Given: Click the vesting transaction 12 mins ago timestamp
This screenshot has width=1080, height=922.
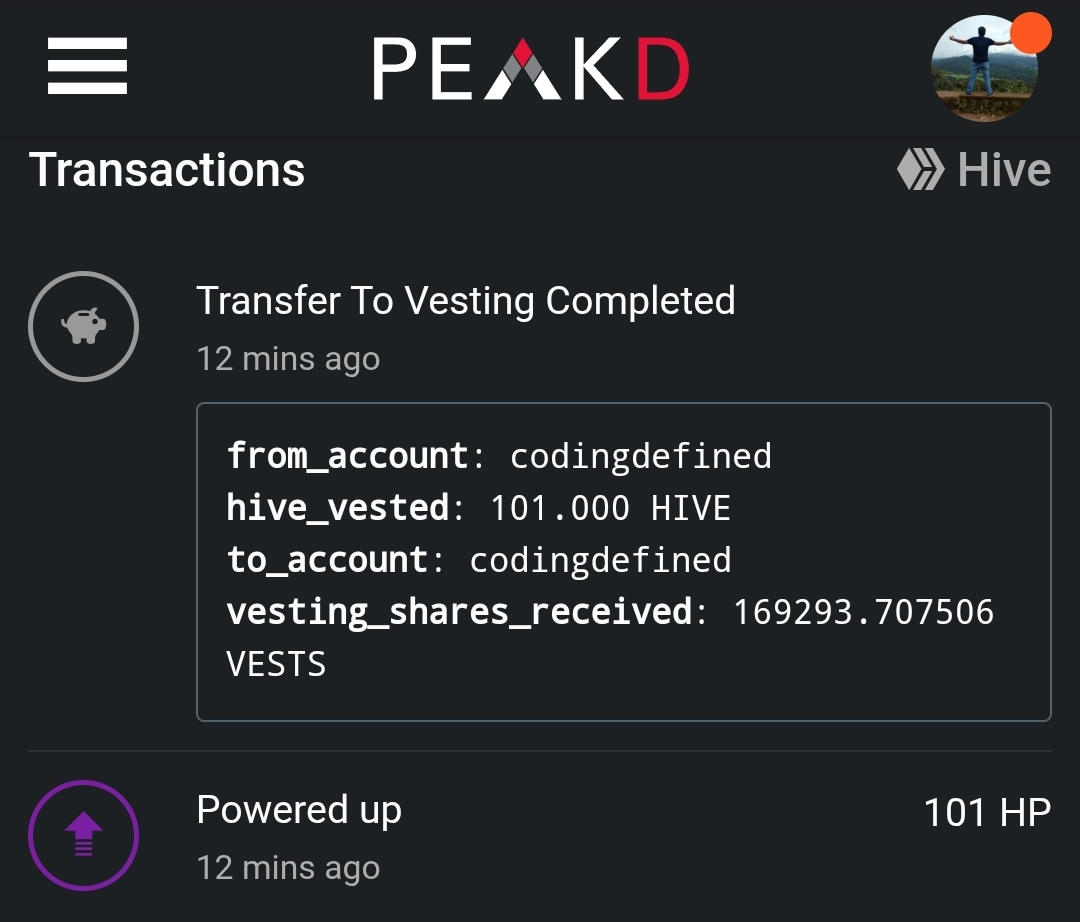Looking at the screenshot, I should coord(288,359).
